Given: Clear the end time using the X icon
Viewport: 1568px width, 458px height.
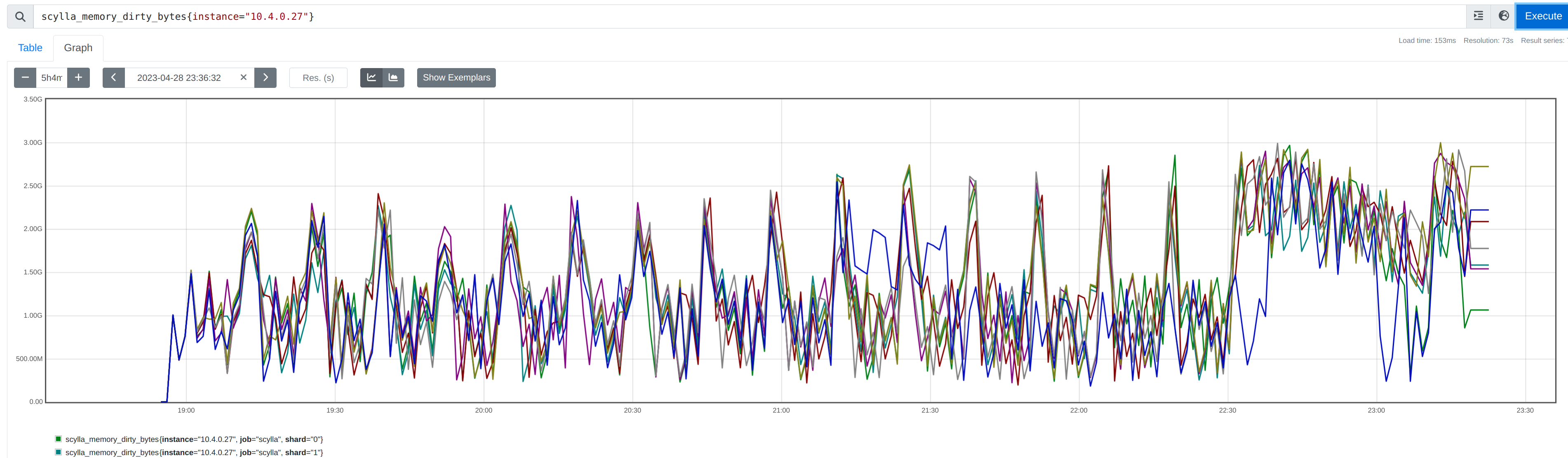Looking at the screenshot, I should coord(244,77).
